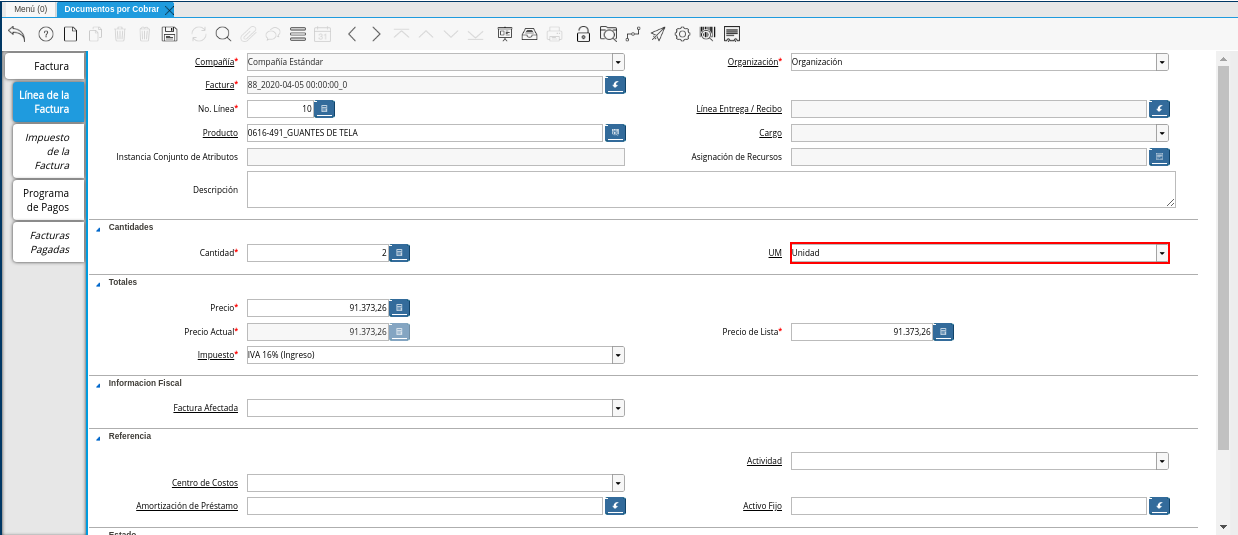Save the record with the floppy disk icon
The image size is (1238, 535).
[169, 34]
